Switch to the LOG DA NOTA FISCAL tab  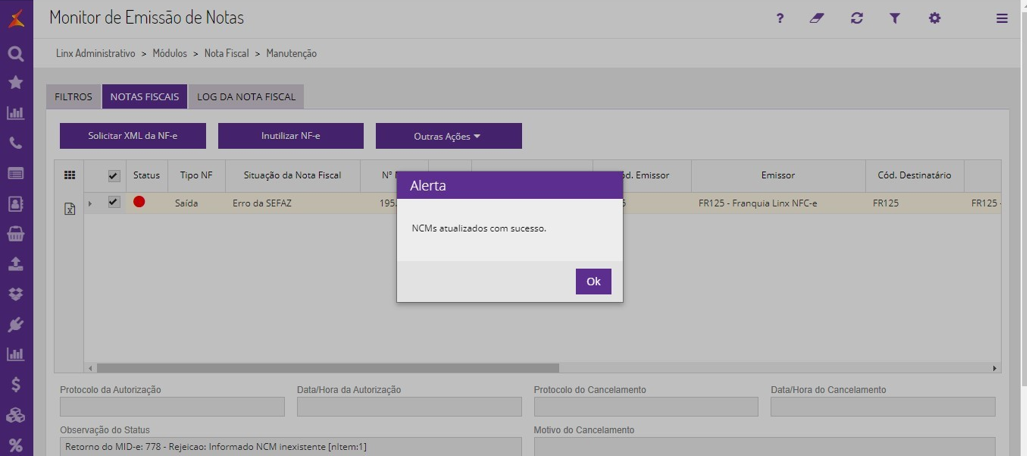(246, 96)
